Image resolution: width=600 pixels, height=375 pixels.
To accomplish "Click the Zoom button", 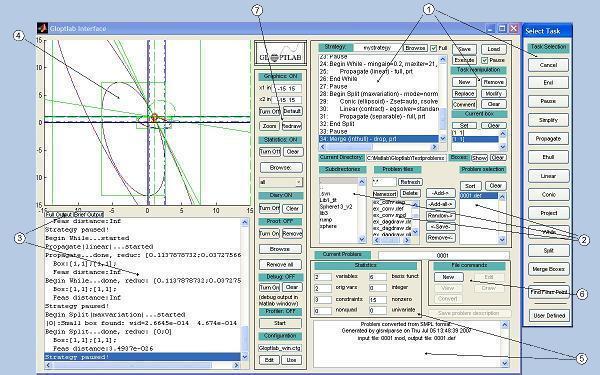I will pos(269,126).
